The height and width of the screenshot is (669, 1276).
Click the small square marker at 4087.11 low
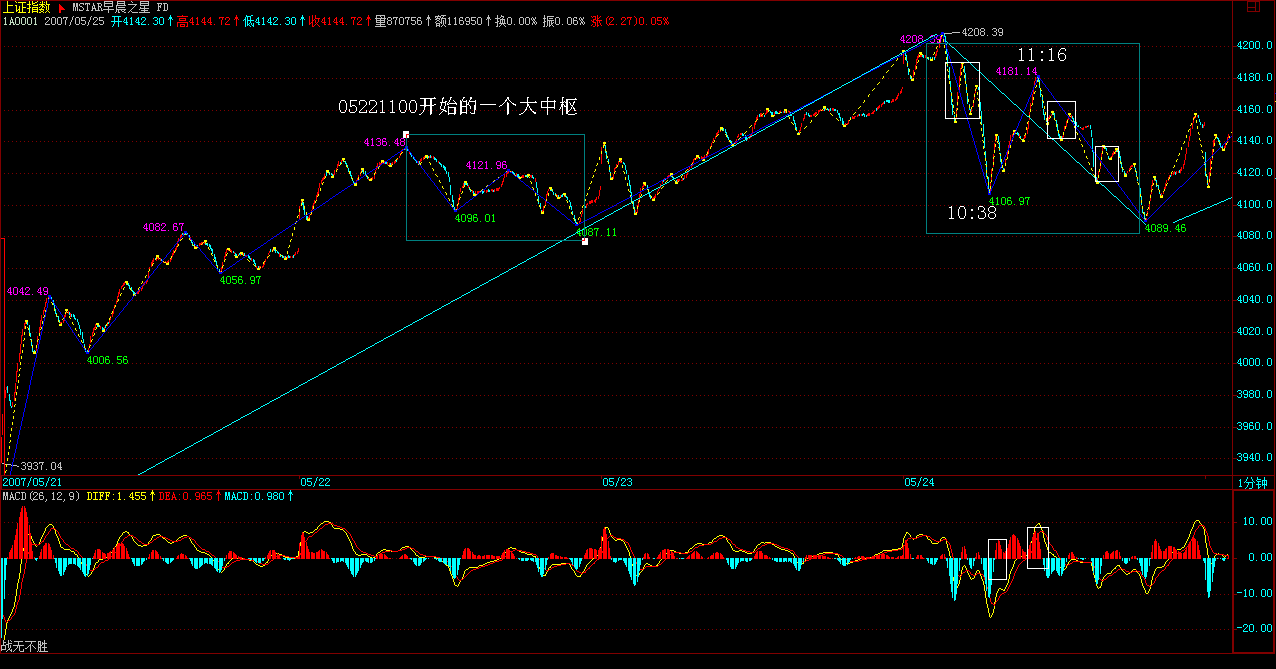585,241
